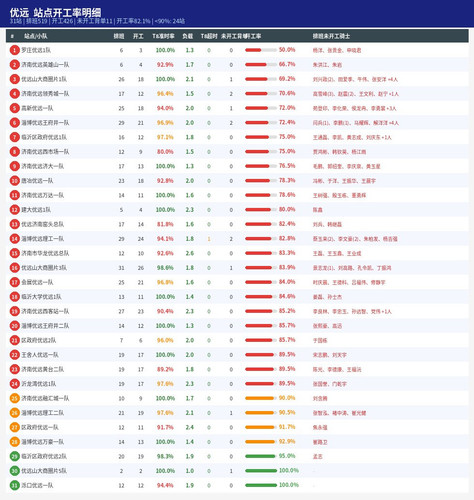Click station name '济南优远万达一队'
Viewport: 474px width, 500px height.
pyautogui.click(x=43, y=195)
